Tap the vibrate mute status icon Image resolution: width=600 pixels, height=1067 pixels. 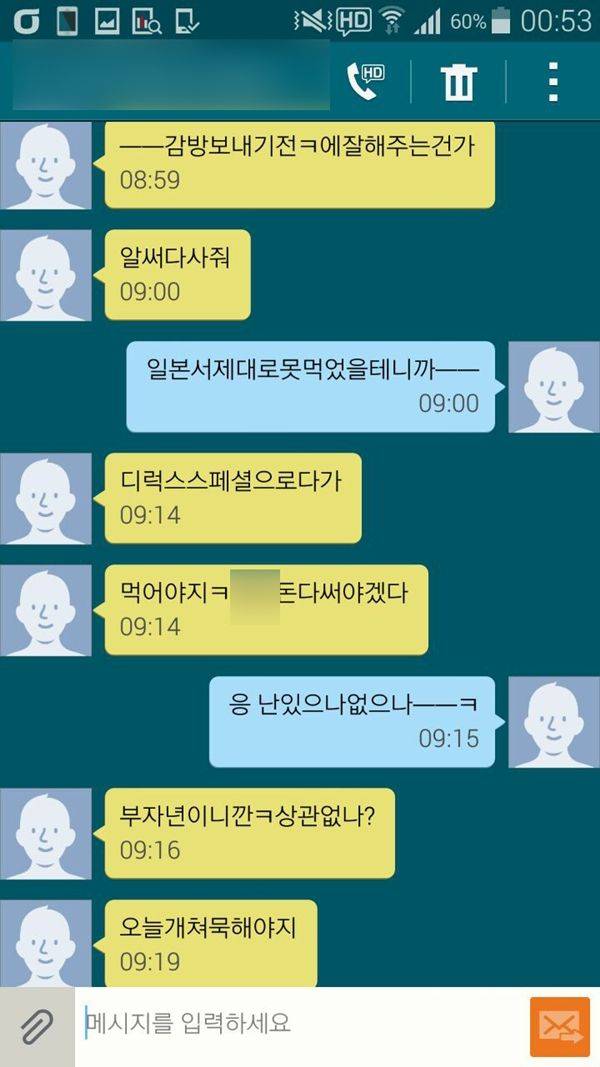pyautogui.click(x=312, y=21)
